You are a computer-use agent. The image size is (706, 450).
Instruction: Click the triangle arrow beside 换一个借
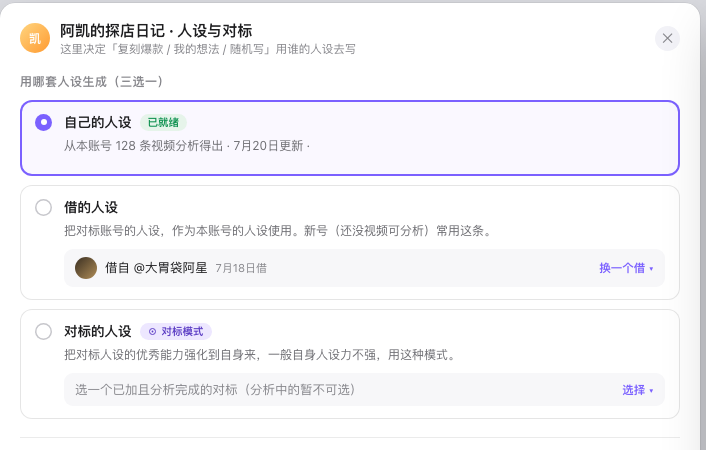pos(651,269)
